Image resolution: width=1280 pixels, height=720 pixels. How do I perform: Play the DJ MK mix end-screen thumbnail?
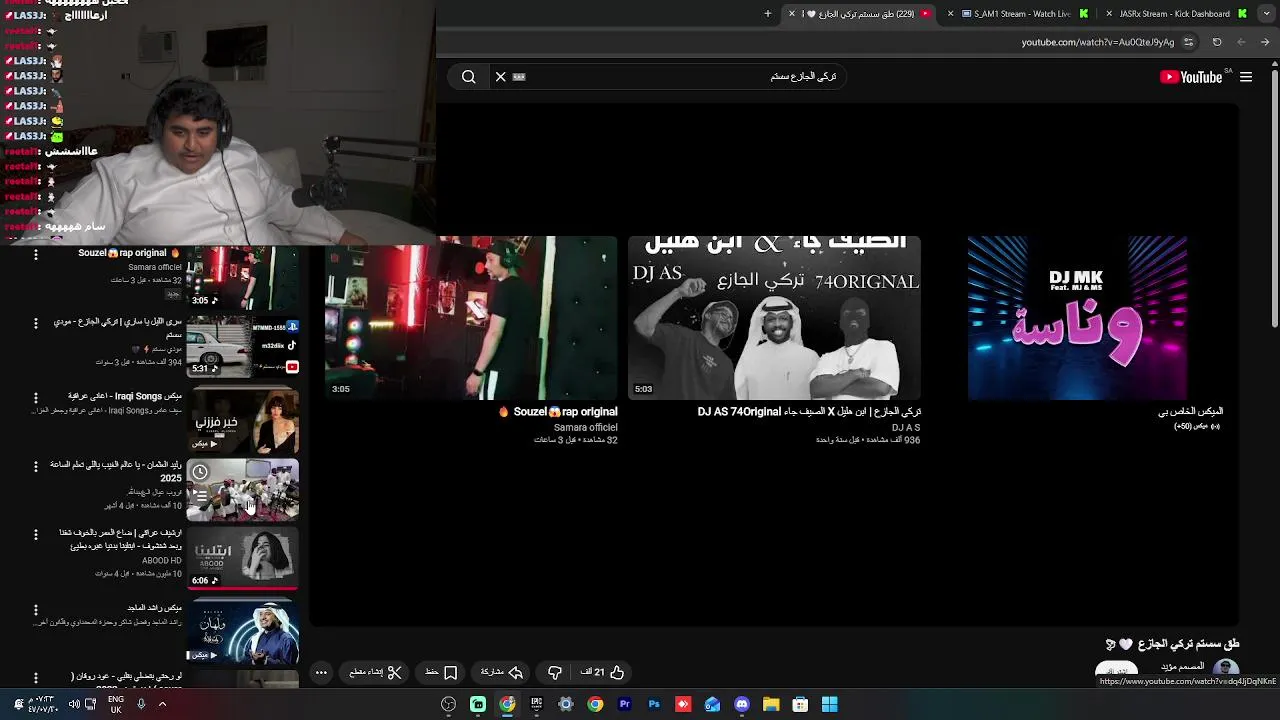click(1077, 318)
